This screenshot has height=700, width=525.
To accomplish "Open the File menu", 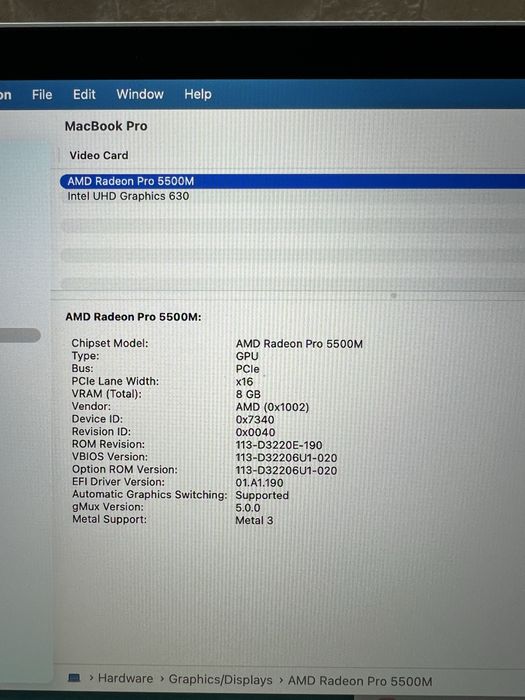I will coord(42,95).
